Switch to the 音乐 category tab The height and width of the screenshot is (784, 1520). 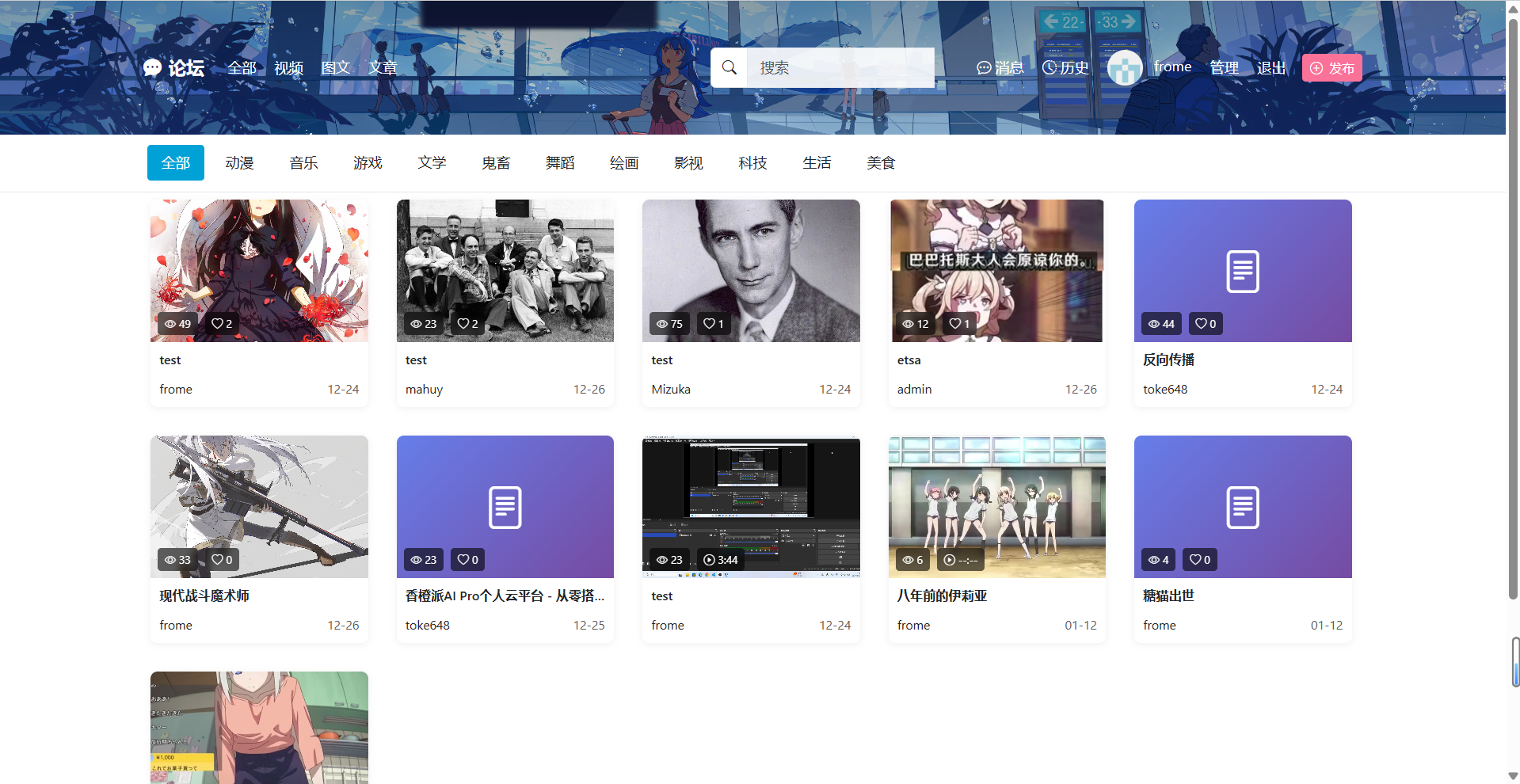pyautogui.click(x=303, y=162)
